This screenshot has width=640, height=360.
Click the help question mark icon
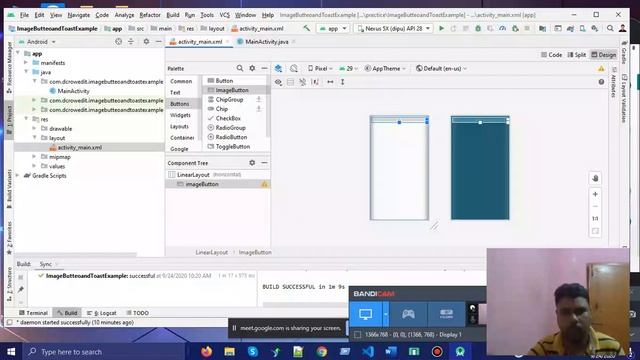tap(601, 82)
